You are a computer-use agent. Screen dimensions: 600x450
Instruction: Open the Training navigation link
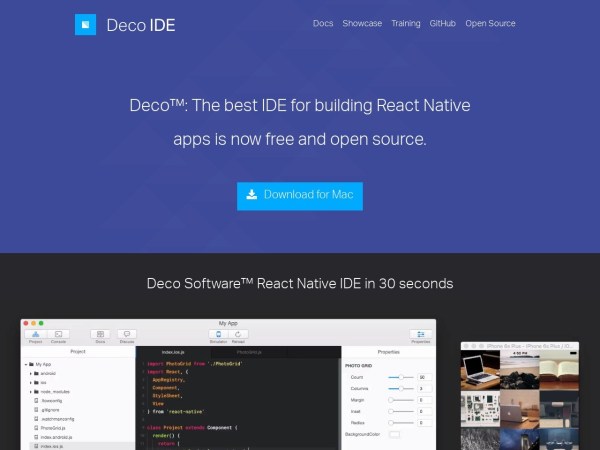click(406, 23)
